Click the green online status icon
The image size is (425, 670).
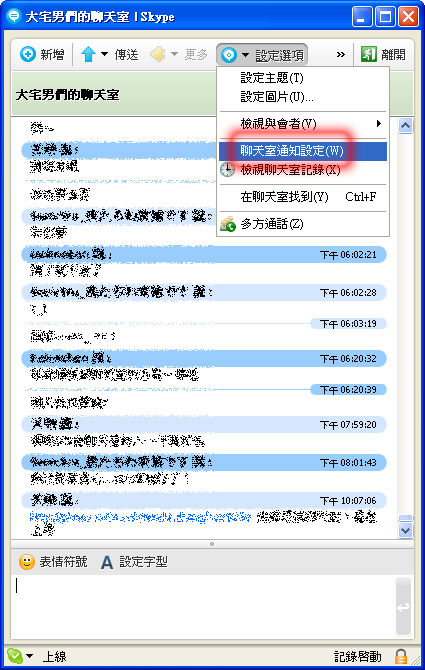(15, 655)
